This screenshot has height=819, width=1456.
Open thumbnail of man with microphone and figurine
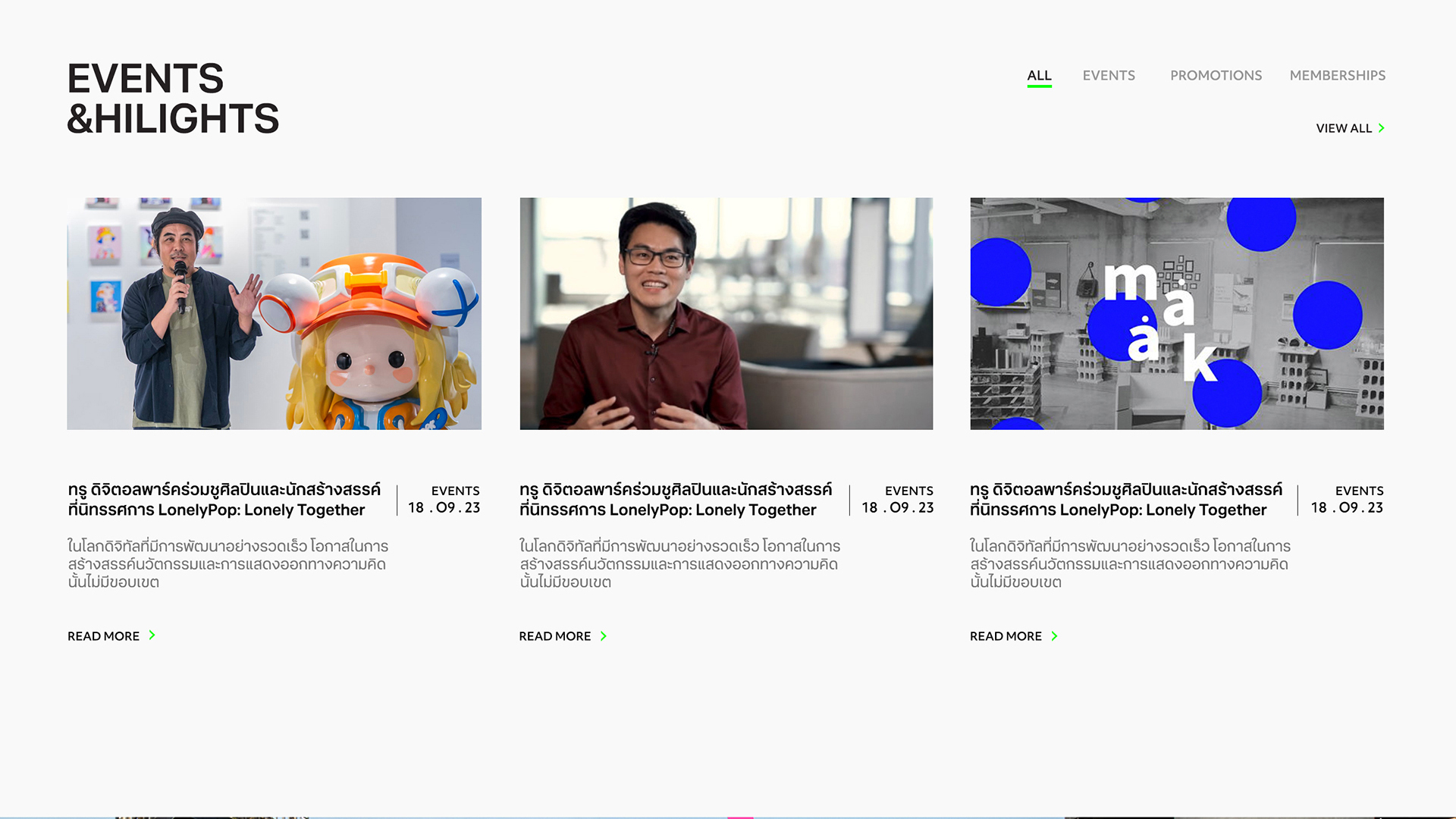[274, 314]
